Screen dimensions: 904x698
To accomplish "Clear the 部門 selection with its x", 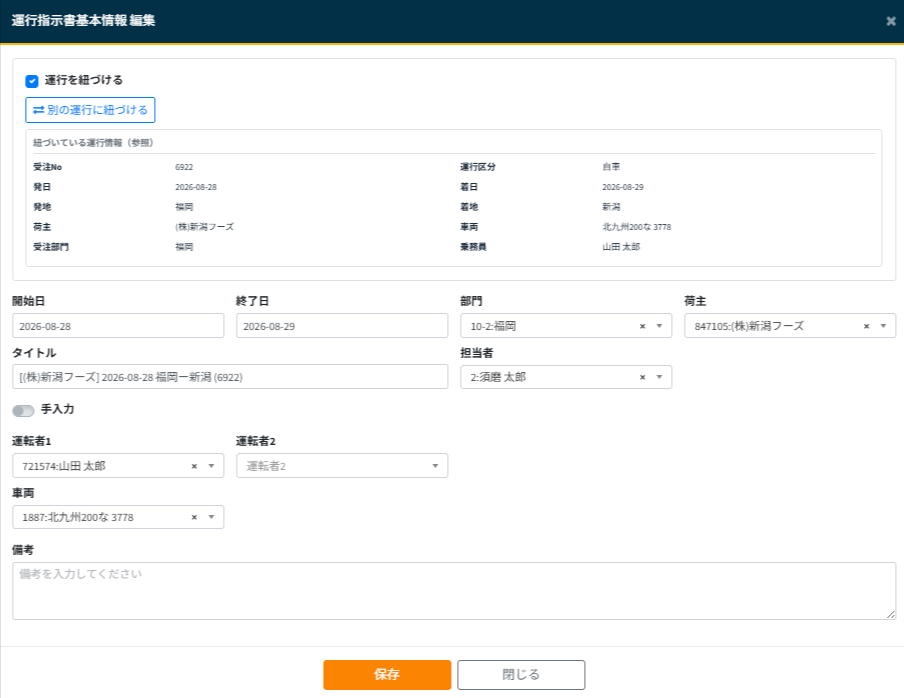I will click(642, 326).
